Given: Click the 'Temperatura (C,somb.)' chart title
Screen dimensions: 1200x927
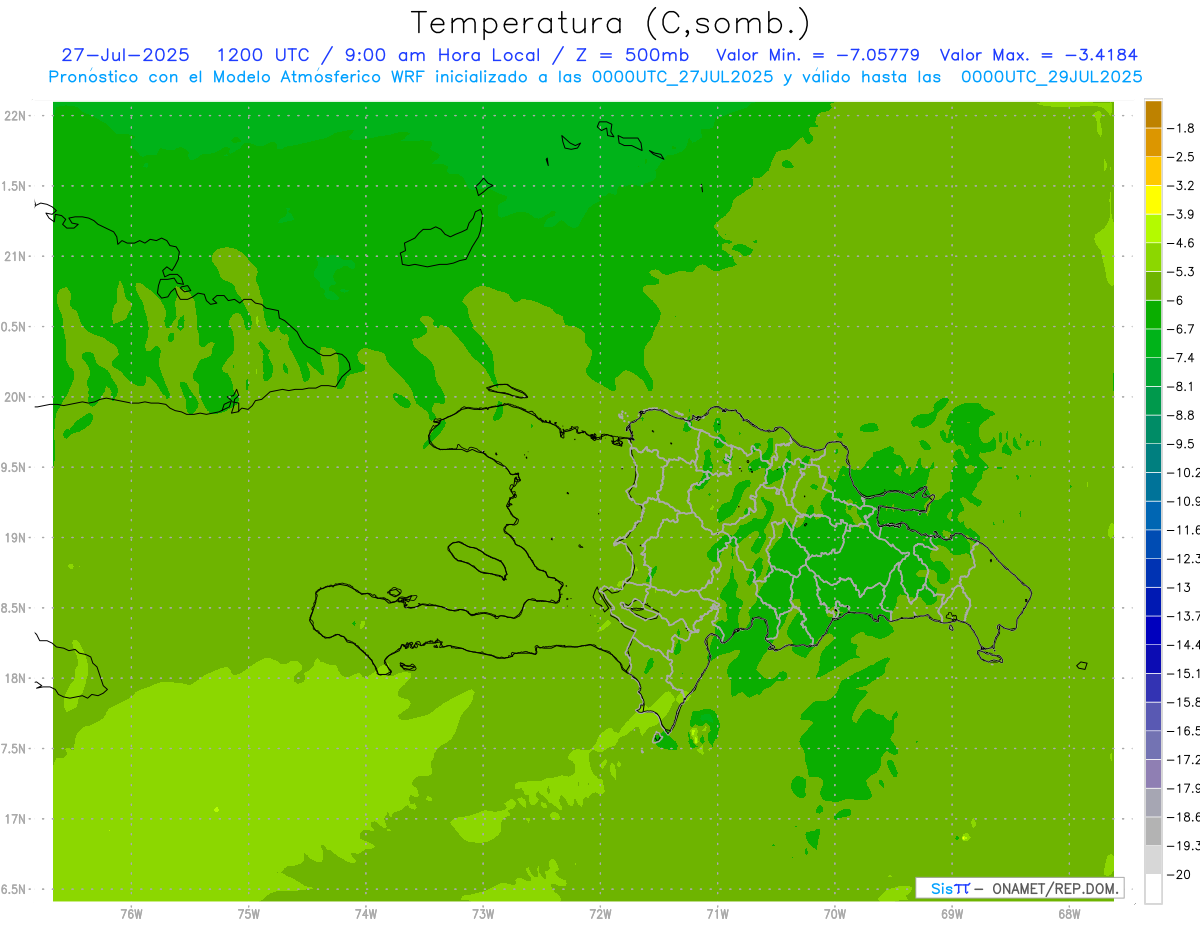Looking at the screenshot, I should tap(611, 23).
